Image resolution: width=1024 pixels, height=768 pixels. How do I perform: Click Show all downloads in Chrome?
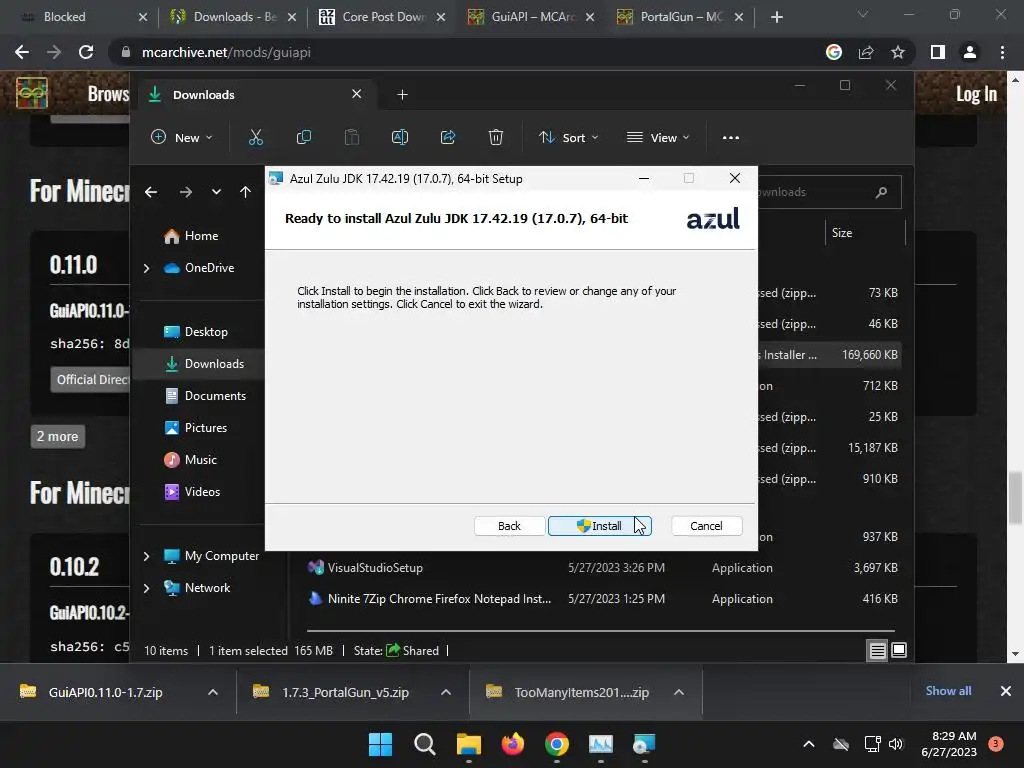point(948,691)
